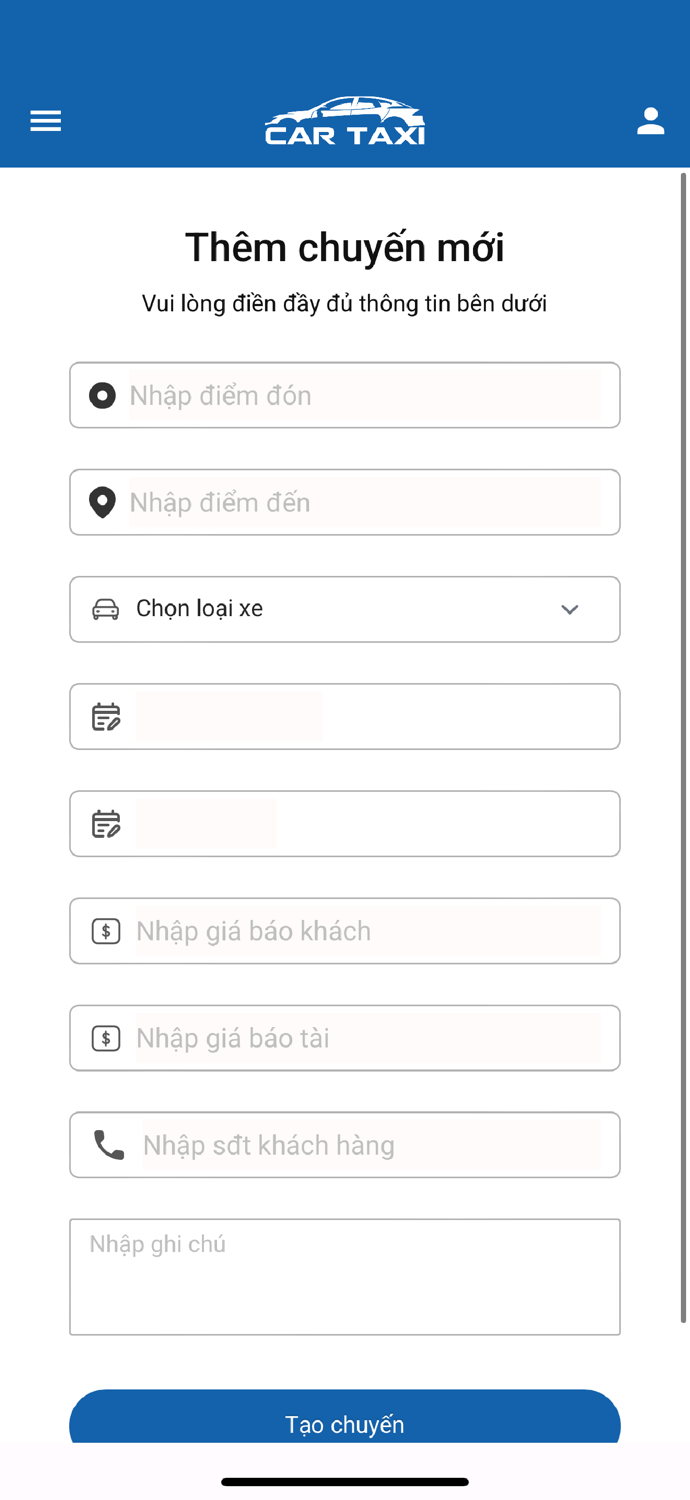Screen dimensions: 690x1500
Task: Expand the Chọn loại xe dropdown
Action: (x=345, y=609)
